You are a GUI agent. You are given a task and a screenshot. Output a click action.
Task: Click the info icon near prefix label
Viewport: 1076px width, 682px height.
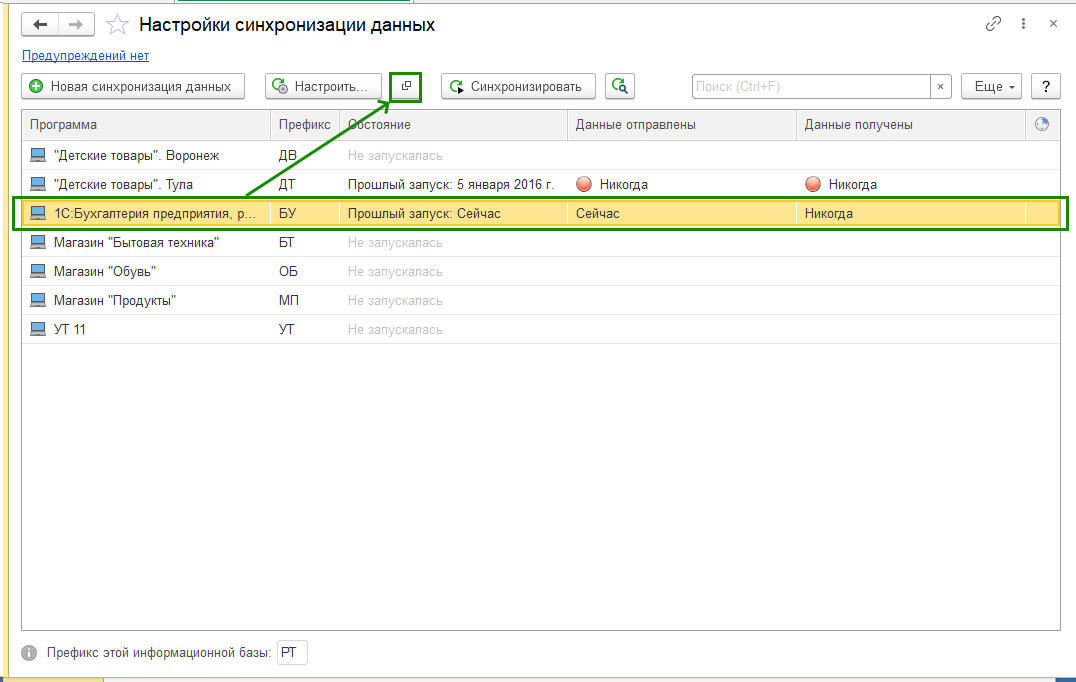tap(29, 652)
